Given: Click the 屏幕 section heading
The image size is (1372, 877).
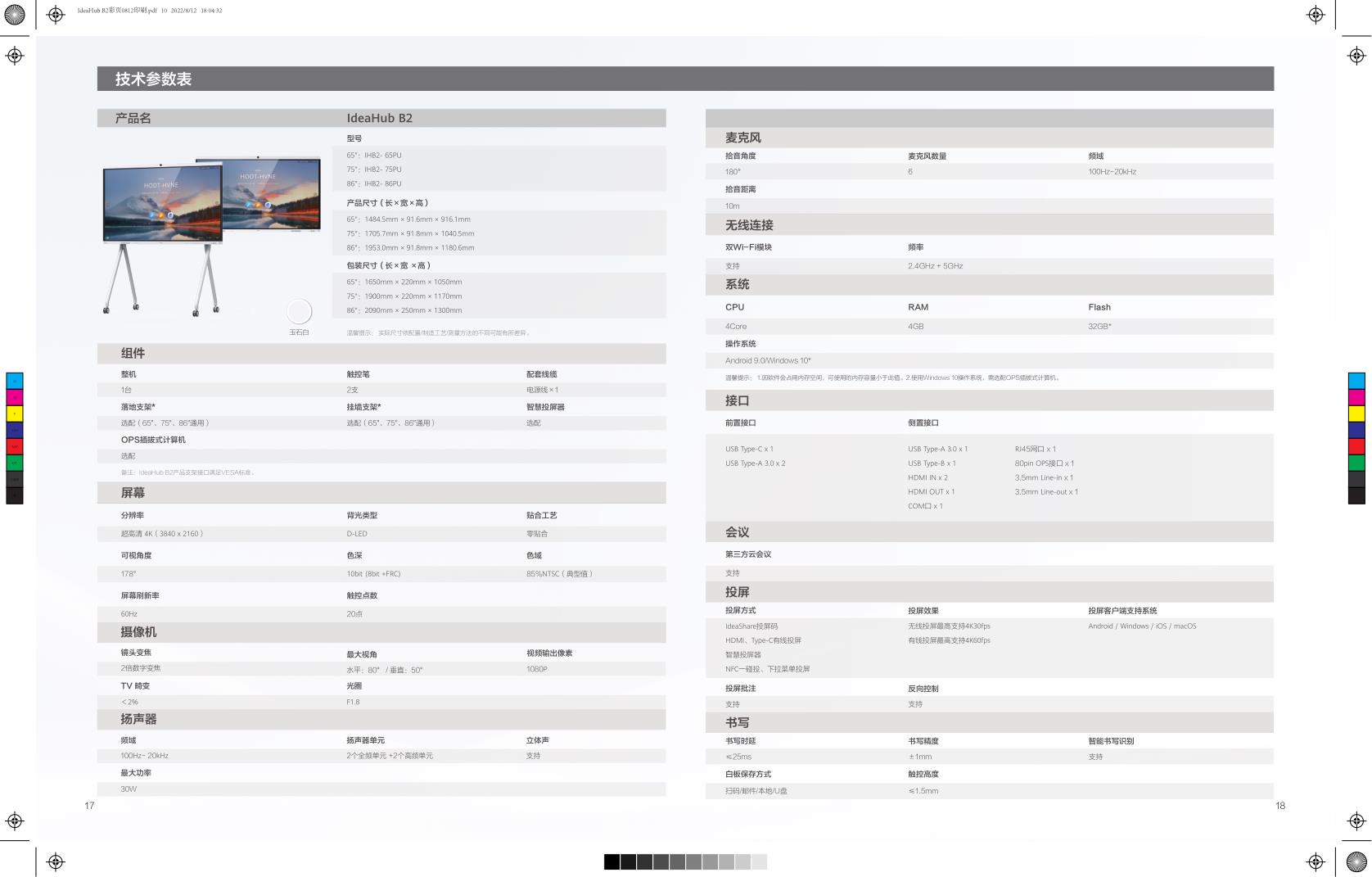Looking at the screenshot, I should pyautogui.click(x=133, y=492).
